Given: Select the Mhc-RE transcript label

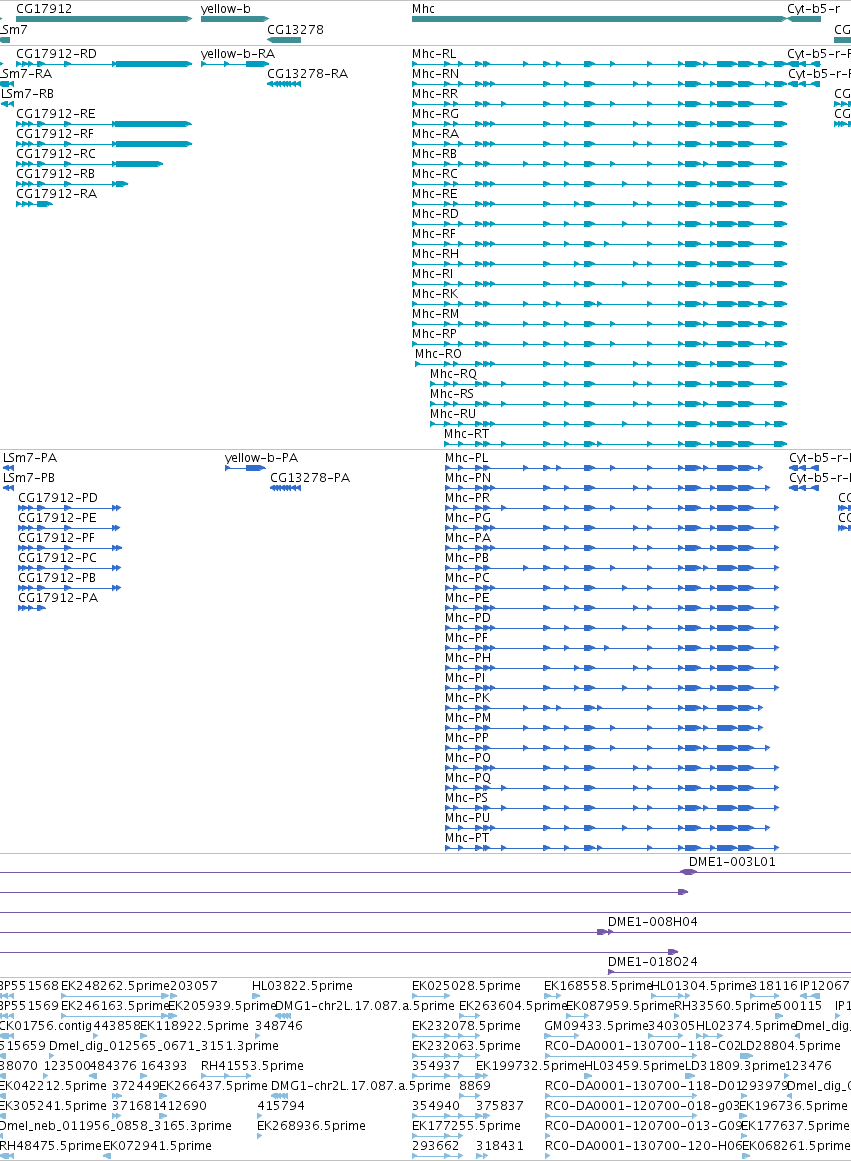Looking at the screenshot, I should point(435,194).
